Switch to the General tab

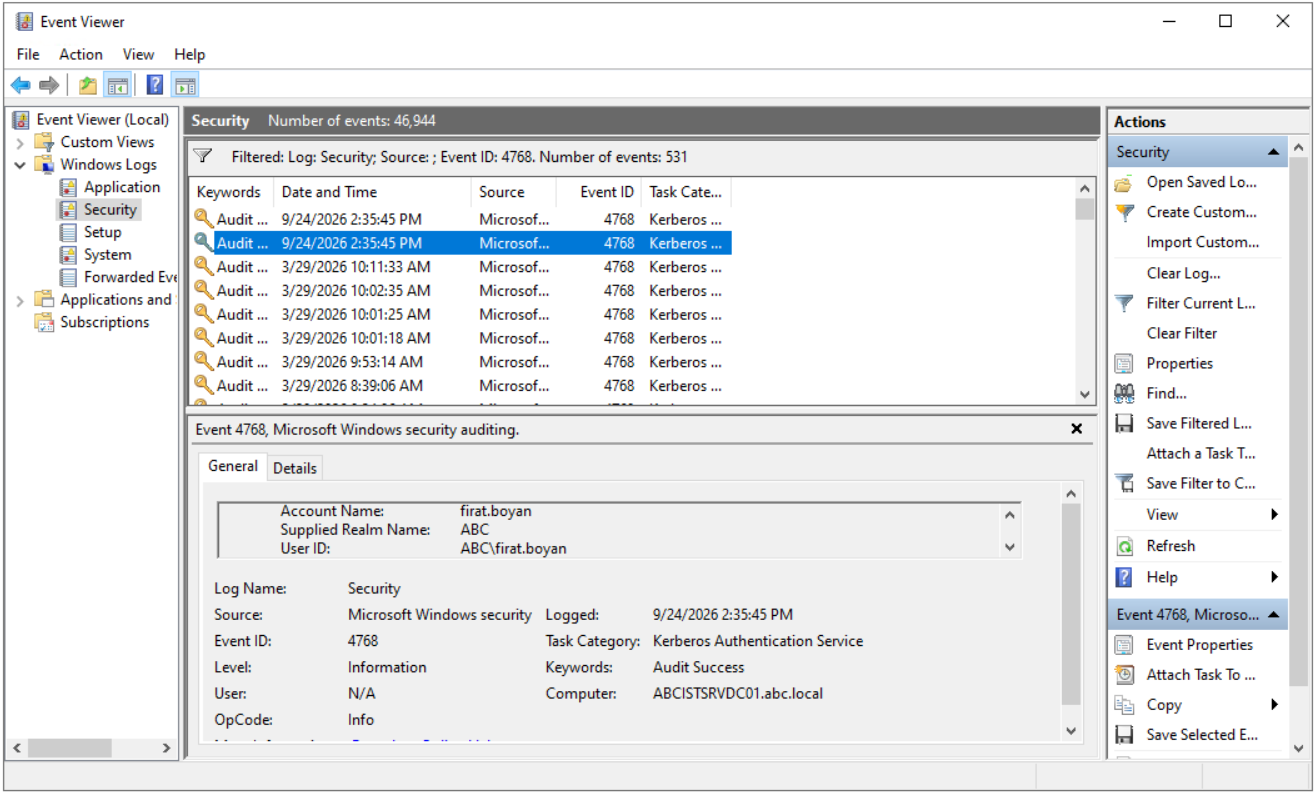[233, 466]
